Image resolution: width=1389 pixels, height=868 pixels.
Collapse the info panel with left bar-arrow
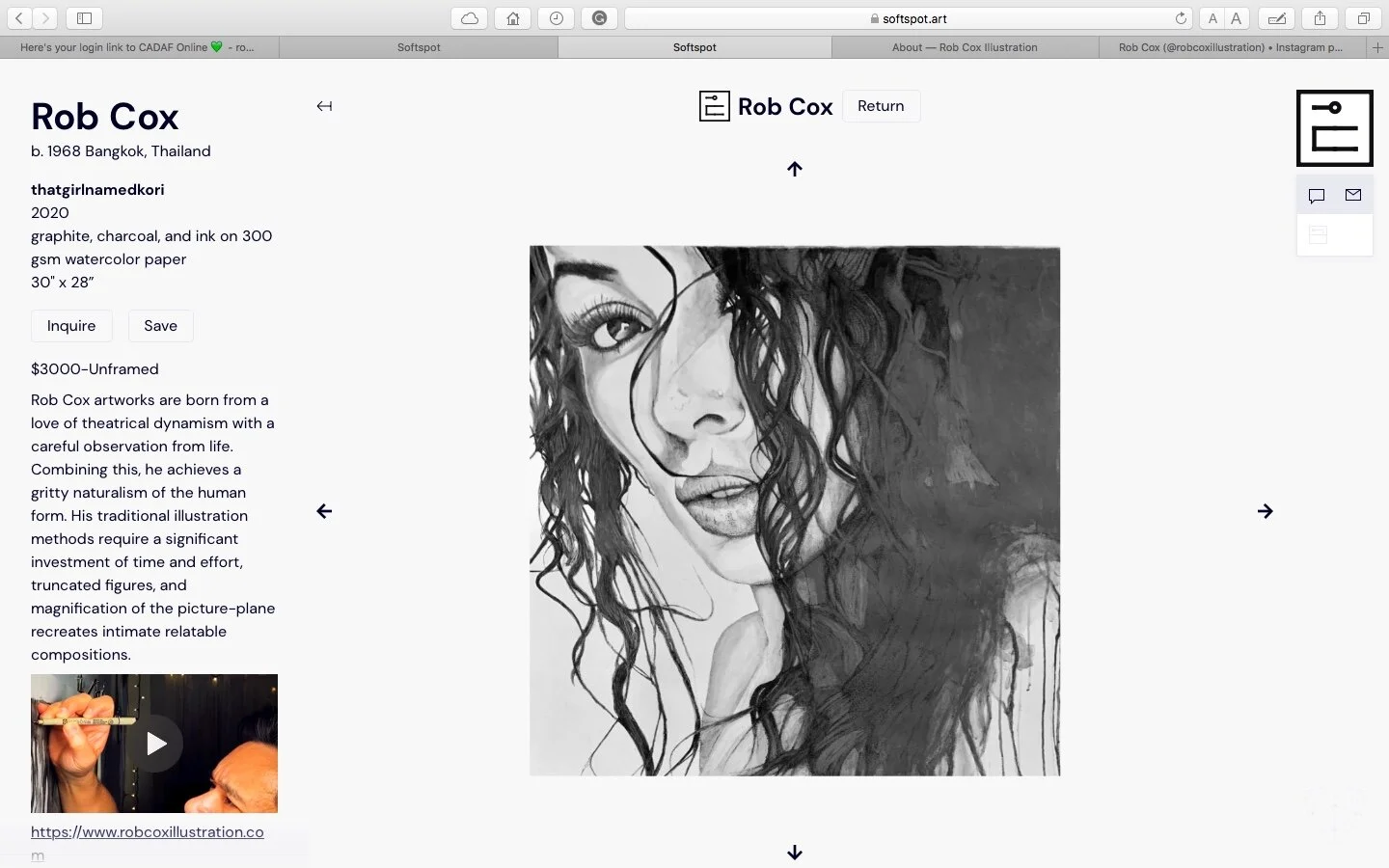tap(324, 106)
